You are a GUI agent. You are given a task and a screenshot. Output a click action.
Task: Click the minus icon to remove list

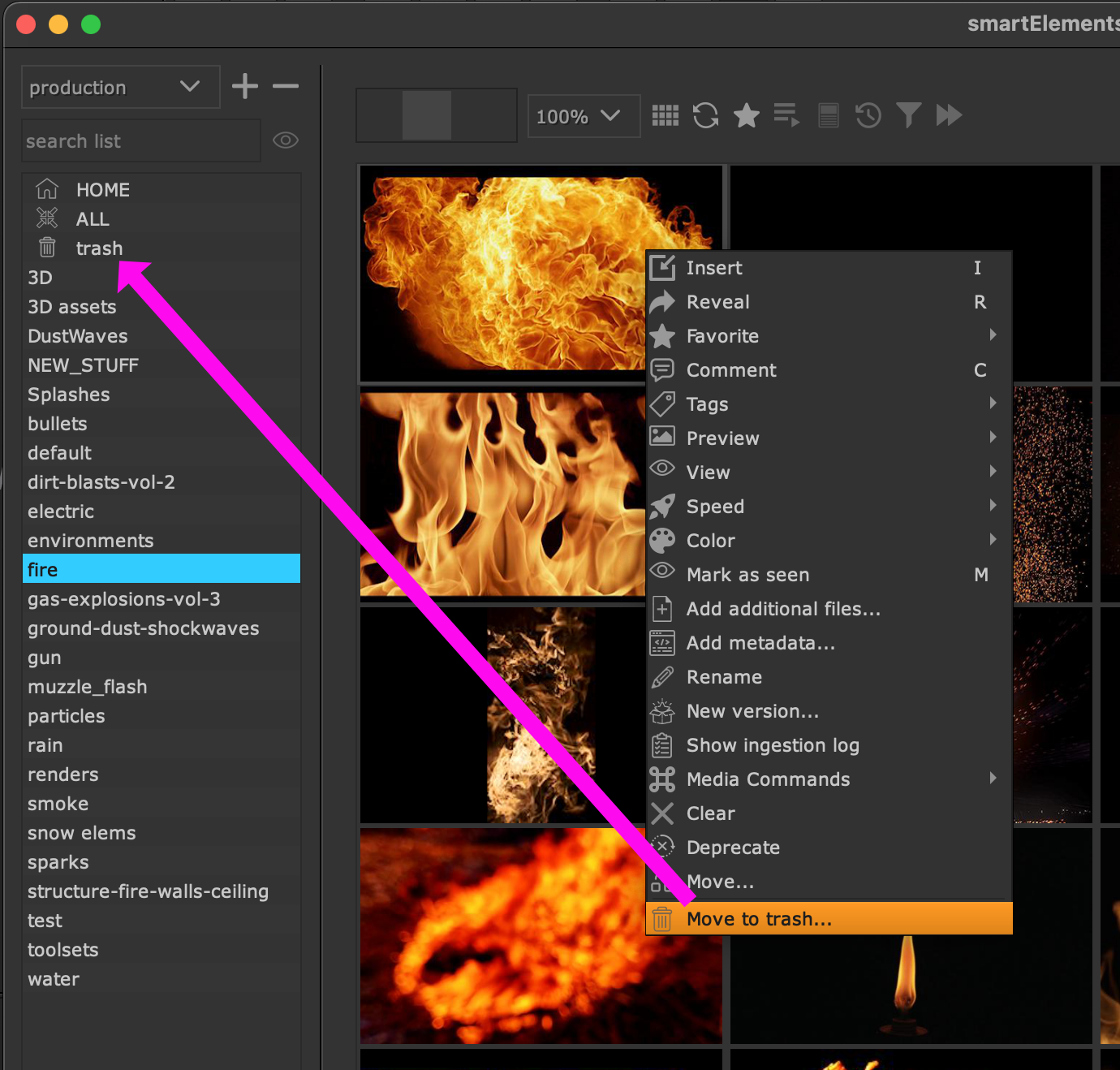tap(286, 86)
